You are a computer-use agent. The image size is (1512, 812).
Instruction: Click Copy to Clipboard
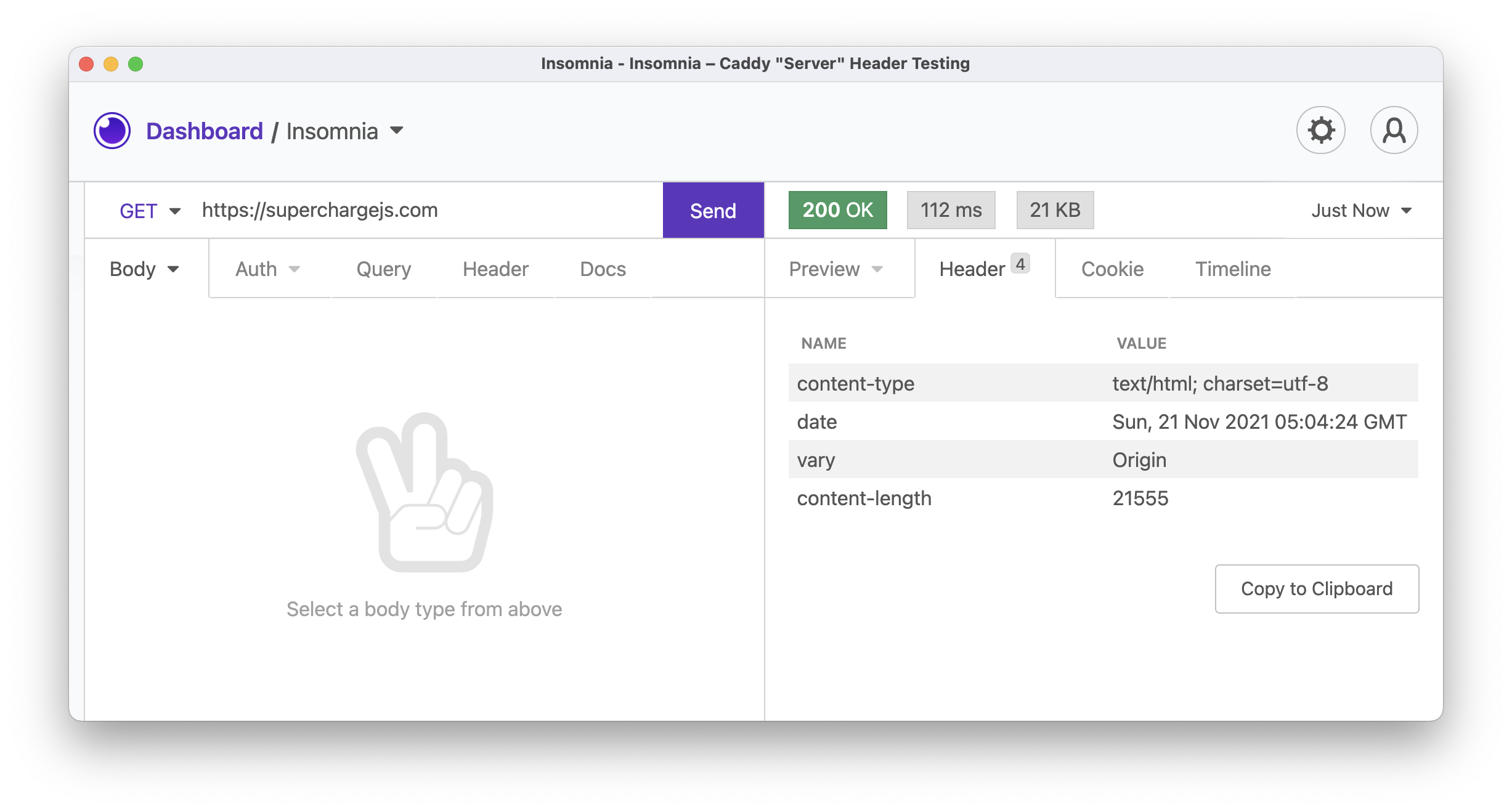pos(1316,588)
